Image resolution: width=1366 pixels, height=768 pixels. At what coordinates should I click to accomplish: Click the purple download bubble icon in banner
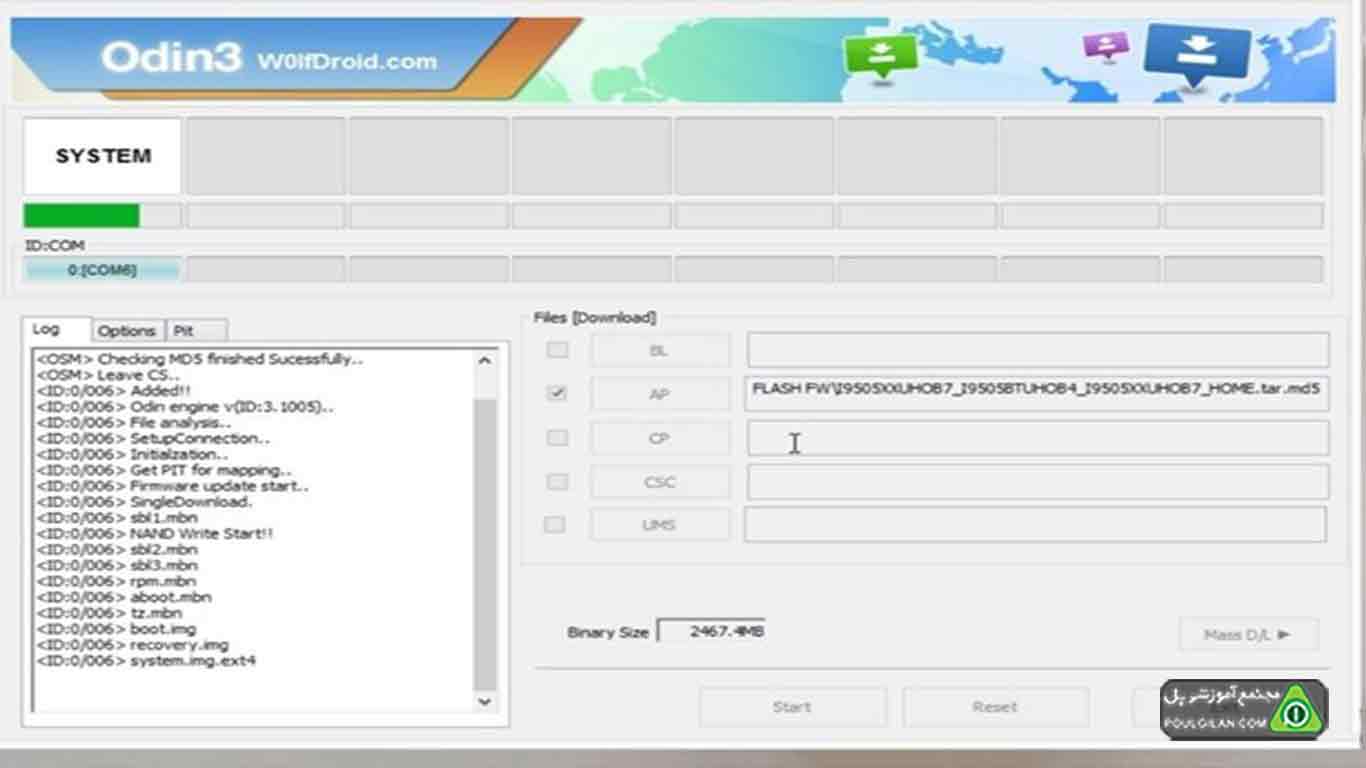tap(1106, 46)
